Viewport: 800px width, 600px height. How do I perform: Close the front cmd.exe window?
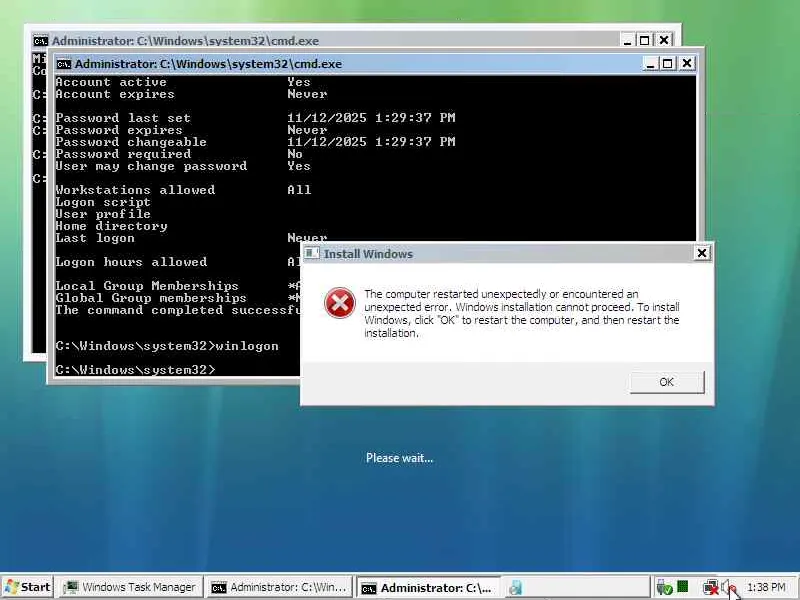[x=687, y=63]
